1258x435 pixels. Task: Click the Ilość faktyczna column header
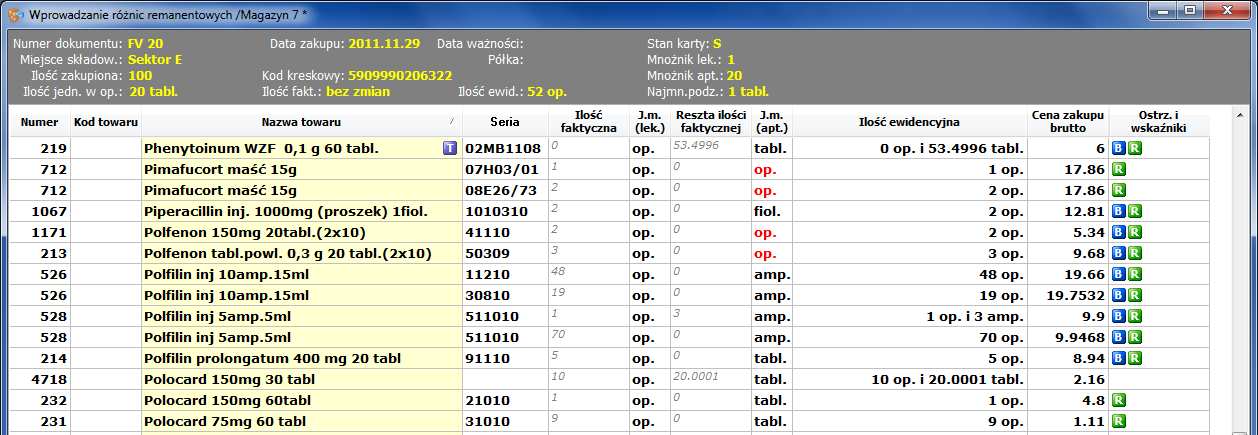pyautogui.click(x=588, y=122)
